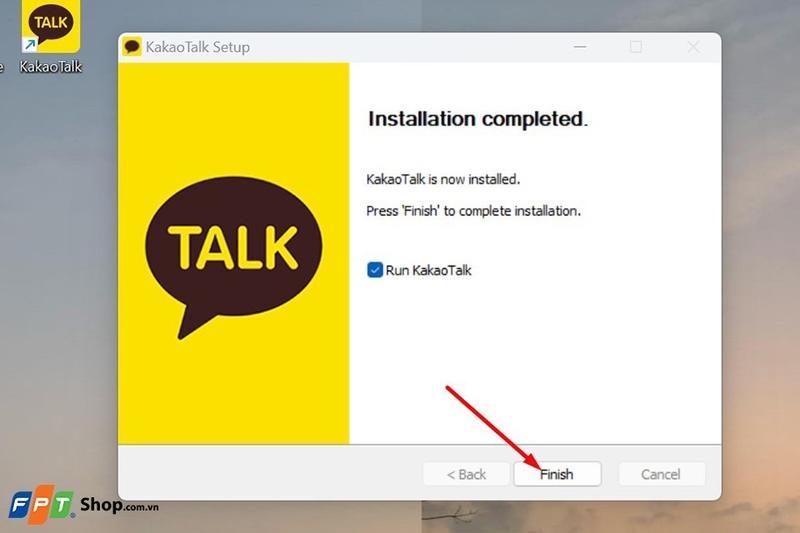The image size is (800, 533).
Task: Click the Cancel button
Action: (x=661, y=474)
